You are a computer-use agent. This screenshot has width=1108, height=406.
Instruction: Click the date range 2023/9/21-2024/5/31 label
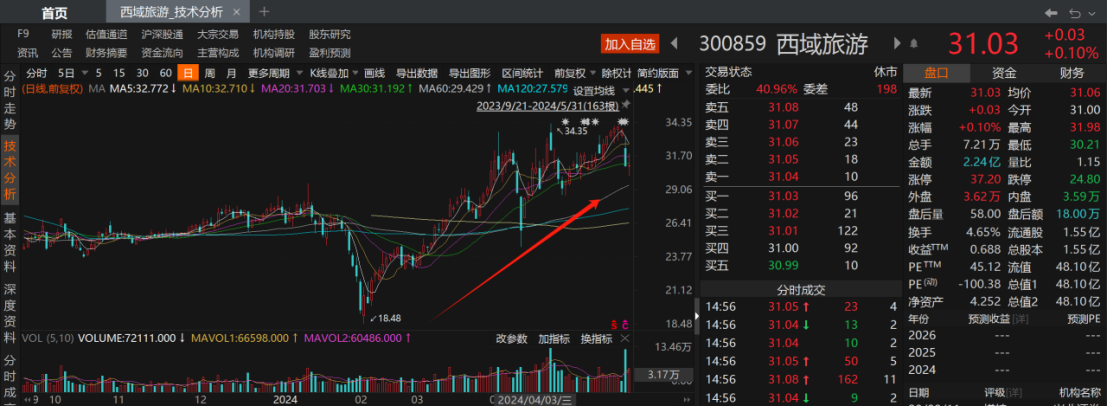coord(548,106)
